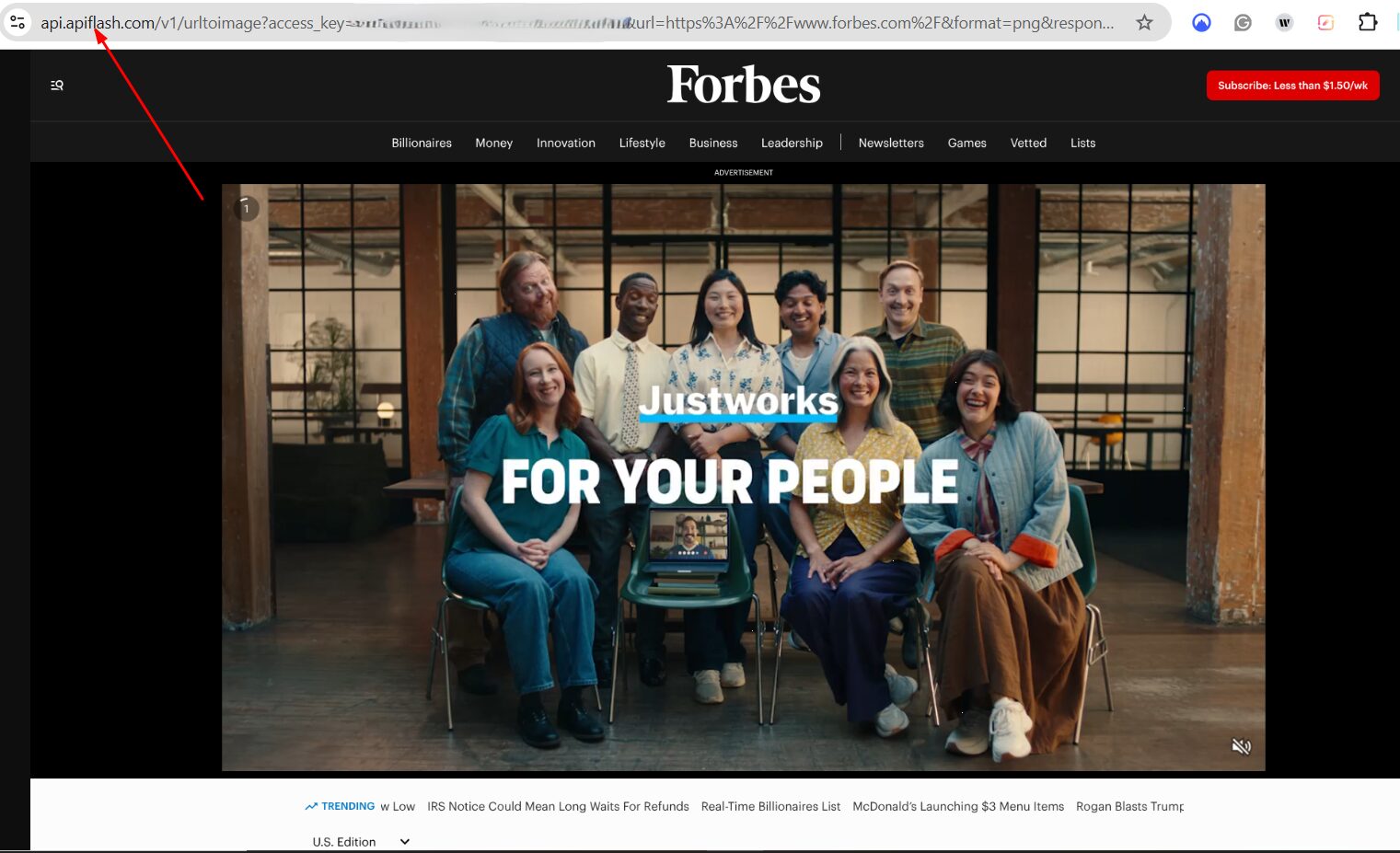
Task: Click the pink square extension icon
Action: (1325, 23)
